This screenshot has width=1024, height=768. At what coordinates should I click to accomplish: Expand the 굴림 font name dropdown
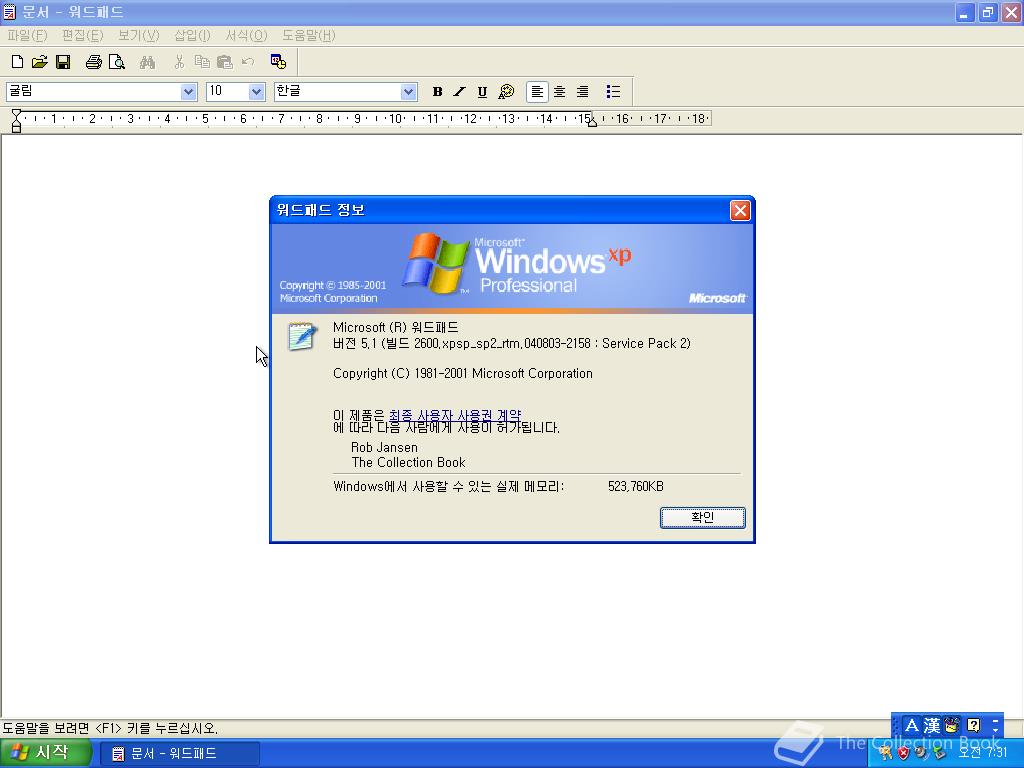point(189,92)
